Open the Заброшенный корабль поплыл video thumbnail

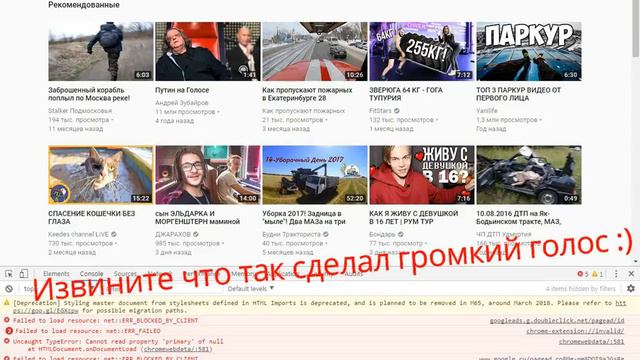(x=101, y=51)
